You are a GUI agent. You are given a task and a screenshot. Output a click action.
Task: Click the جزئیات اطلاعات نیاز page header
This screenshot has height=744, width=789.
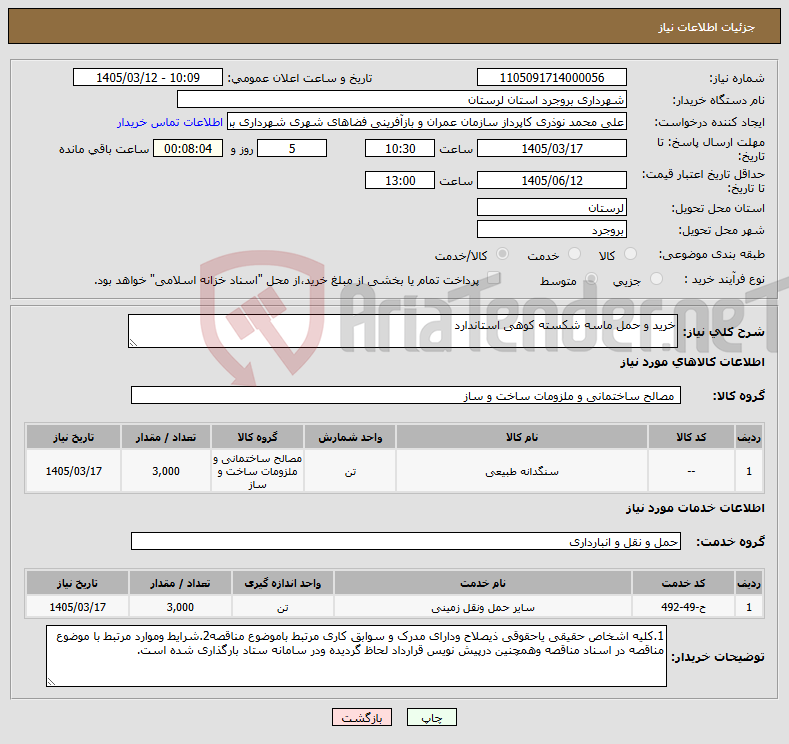706,27
